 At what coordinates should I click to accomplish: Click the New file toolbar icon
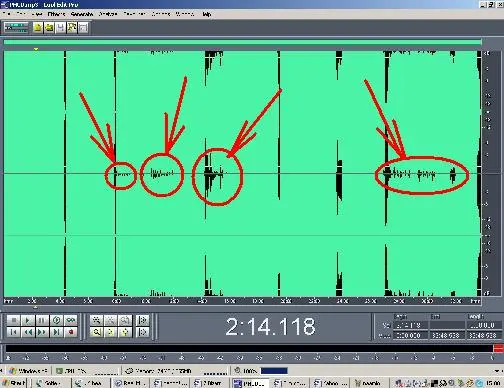(x=38, y=28)
